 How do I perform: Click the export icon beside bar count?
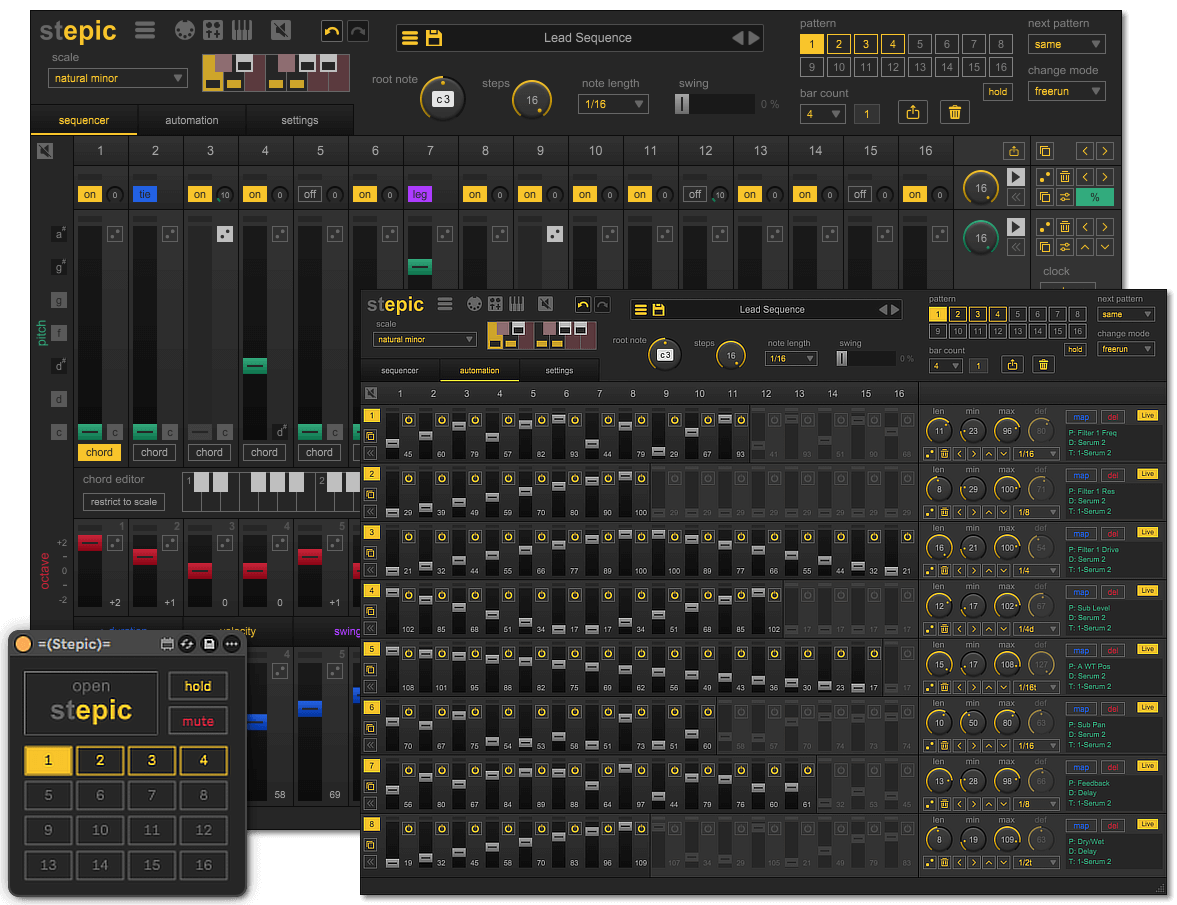pyautogui.click(x=912, y=112)
